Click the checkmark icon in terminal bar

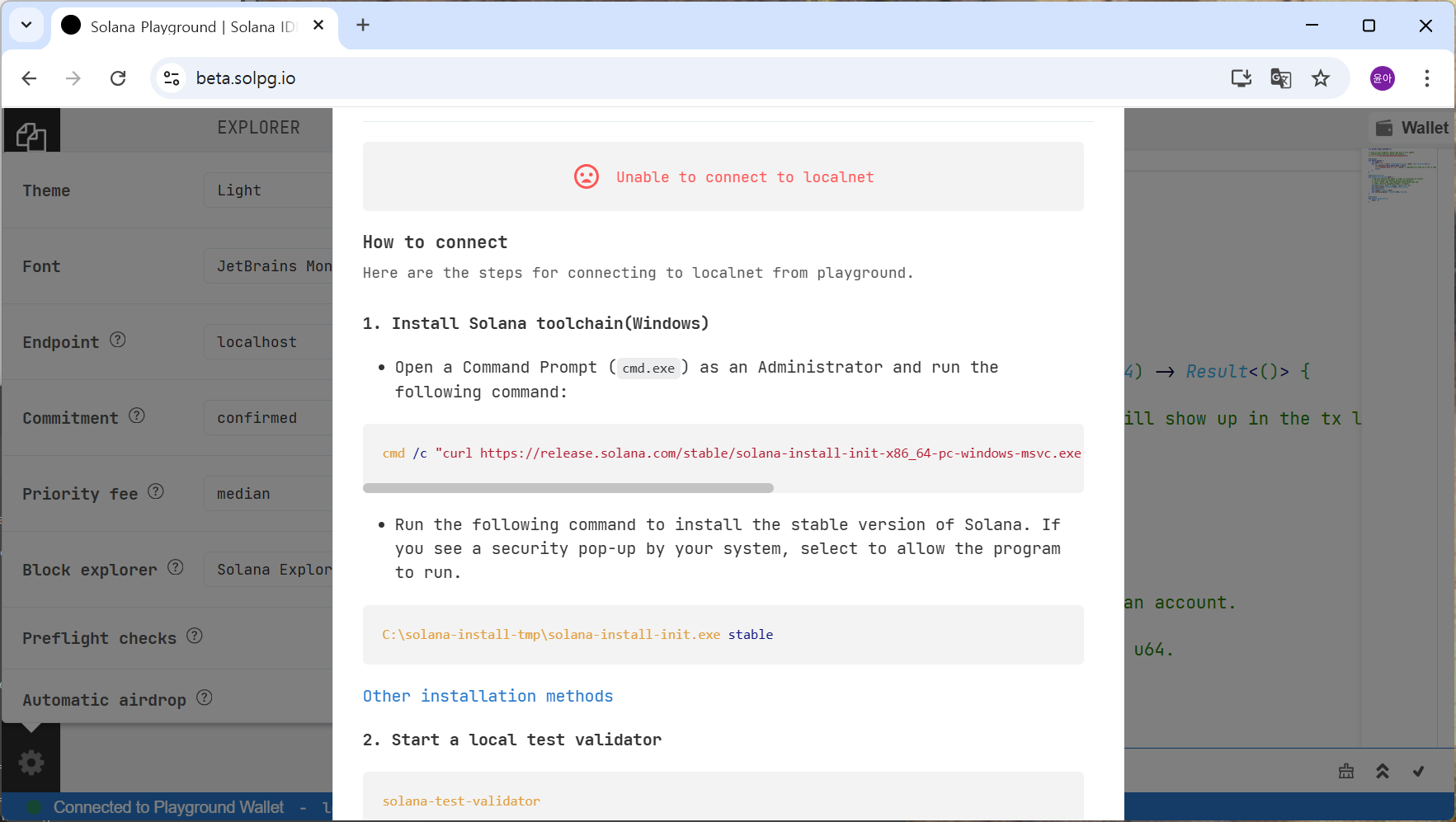click(1418, 771)
